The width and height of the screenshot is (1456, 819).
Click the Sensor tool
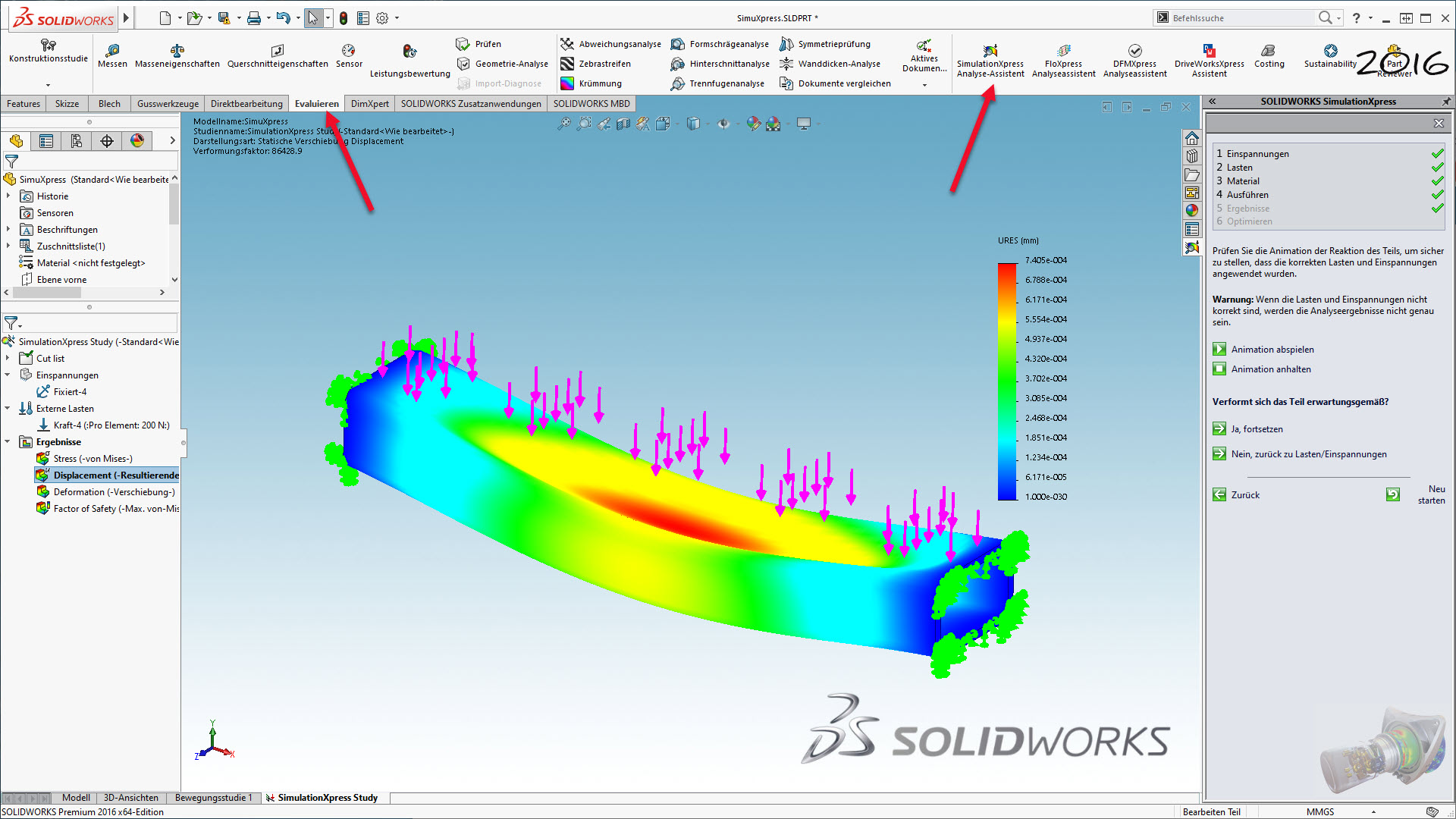click(349, 56)
